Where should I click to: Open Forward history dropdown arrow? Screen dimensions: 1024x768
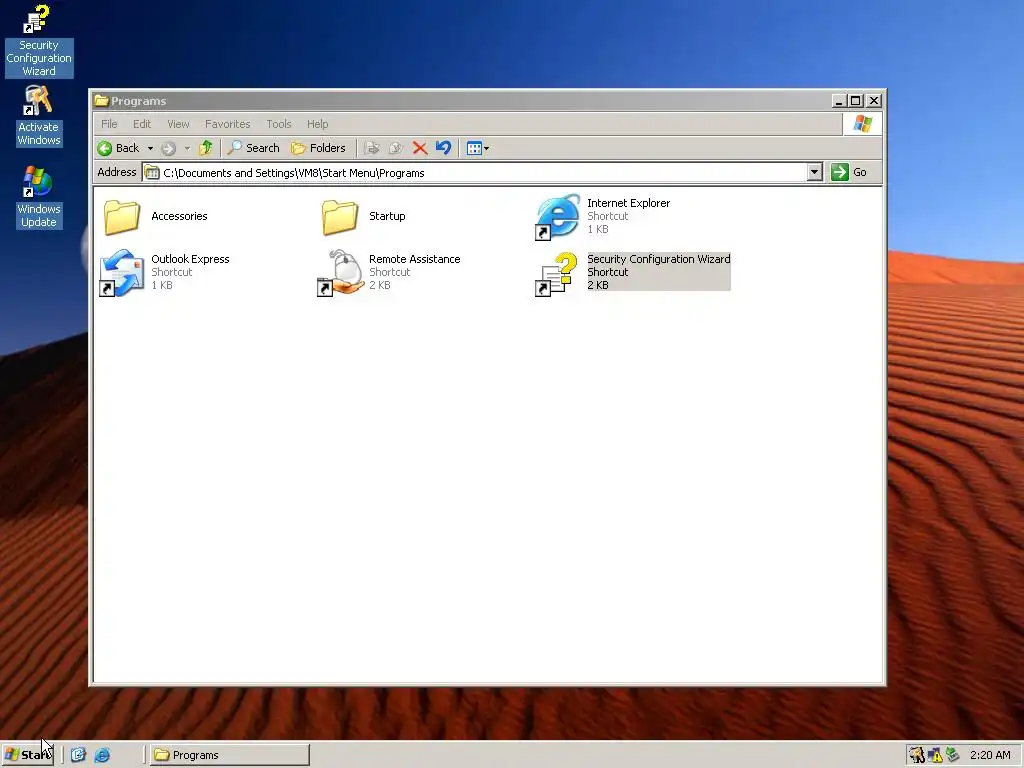point(187,148)
